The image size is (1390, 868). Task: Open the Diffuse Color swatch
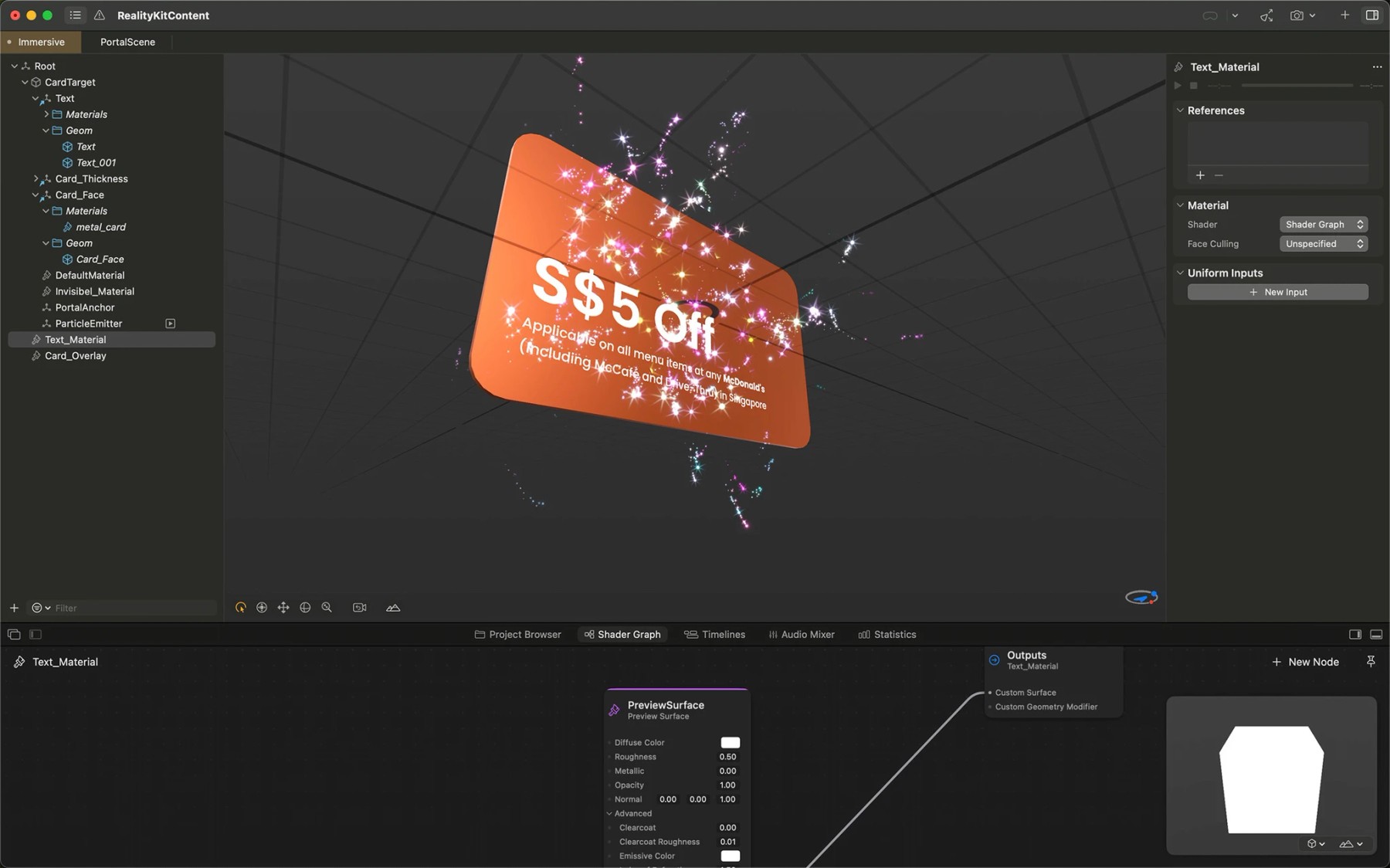731,743
